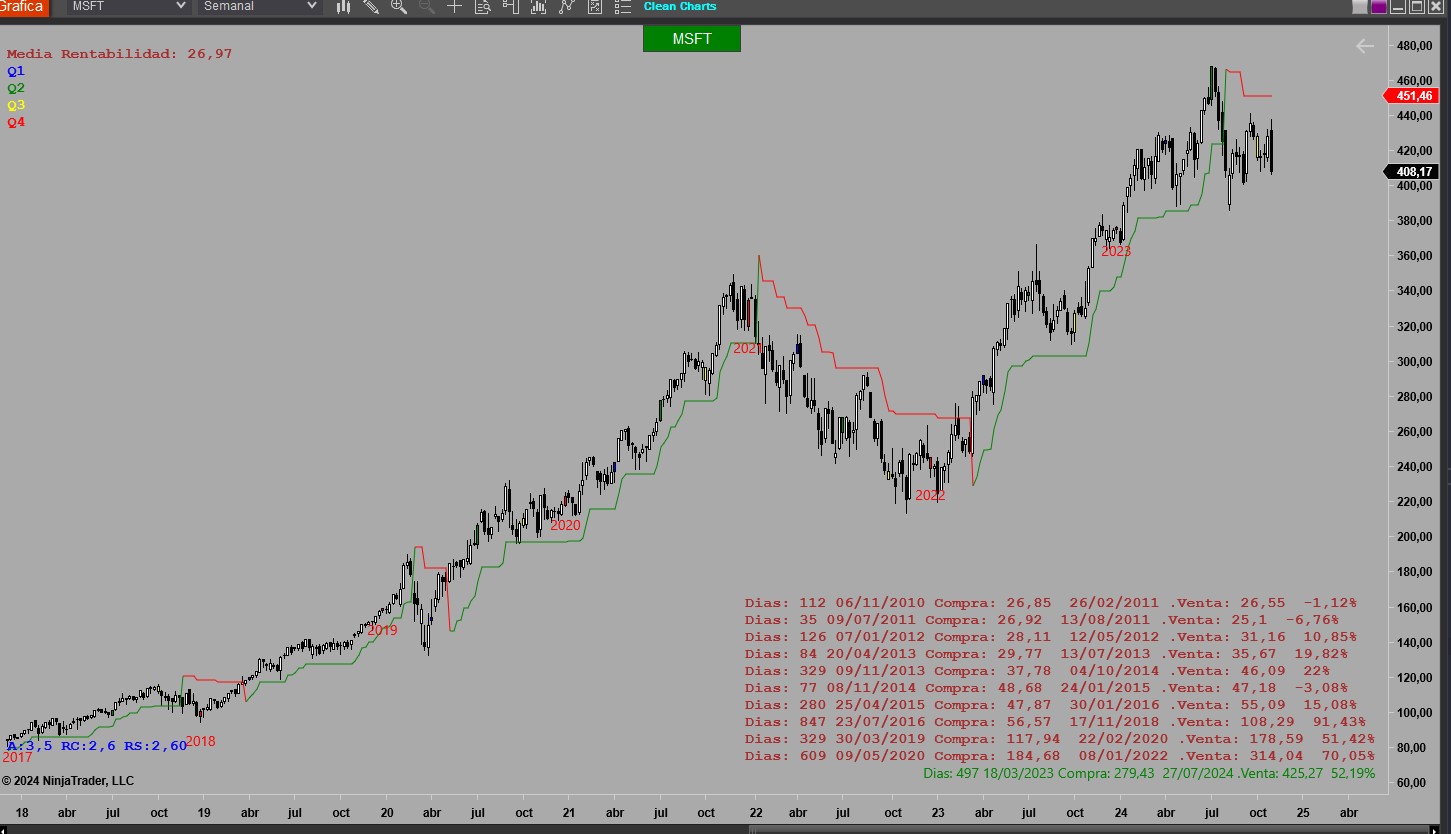This screenshot has width=1451, height=834.
Task: Open the chart properties list icon
Action: [x=623, y=7]
